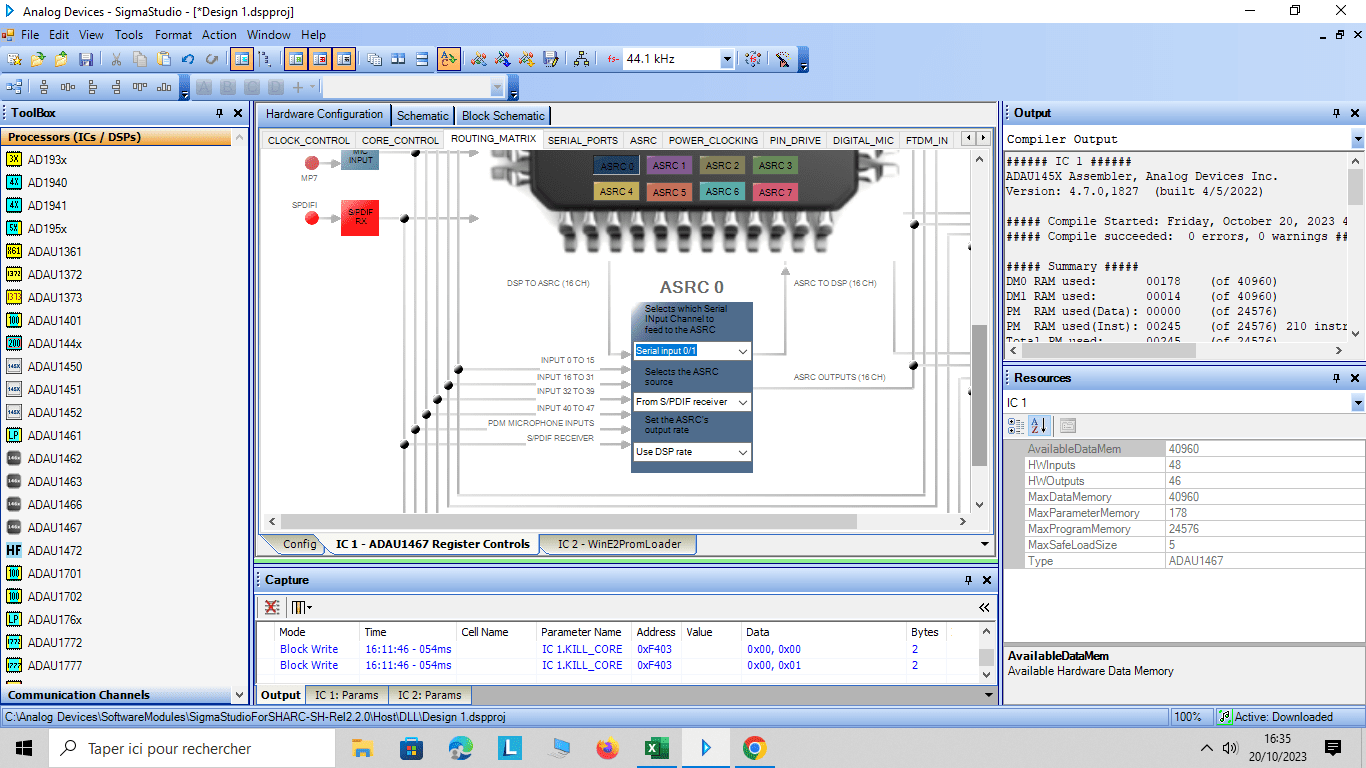1366x768 pixels.
Task: Select the ADAU1467 processor icon in ToolBox
Action: [x=14, y=527]
